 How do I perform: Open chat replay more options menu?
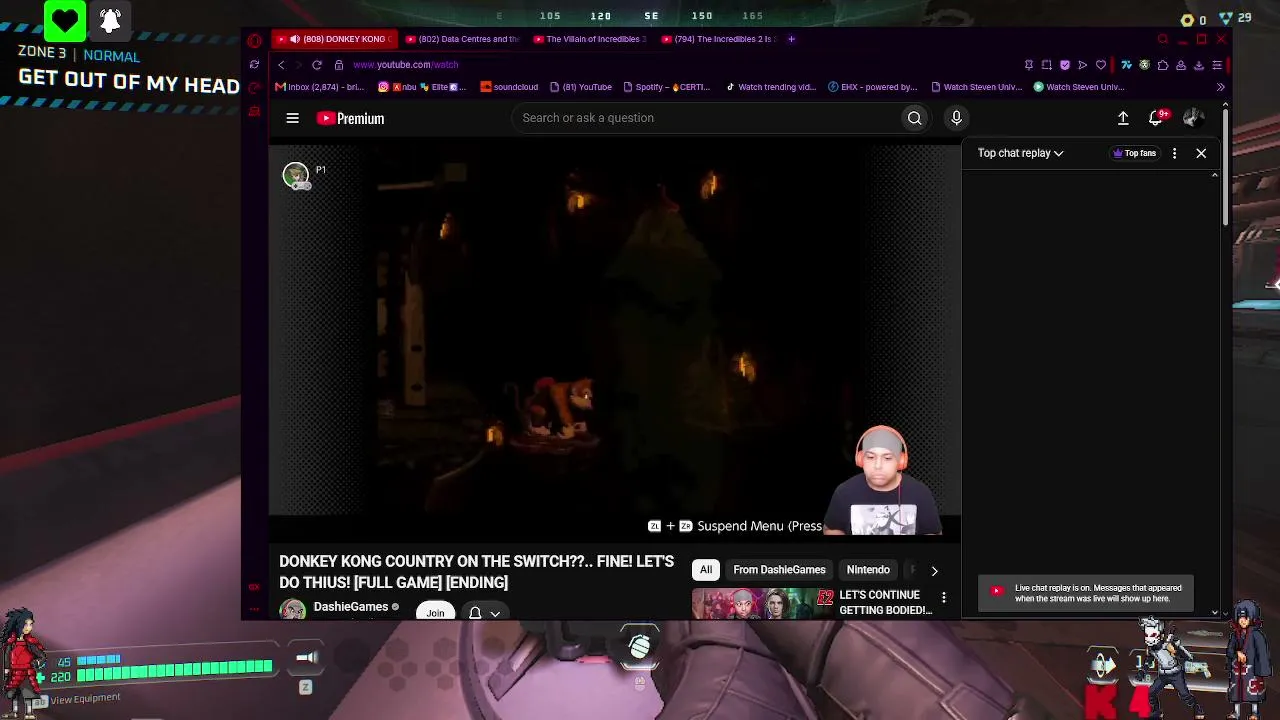[1174, 153]
